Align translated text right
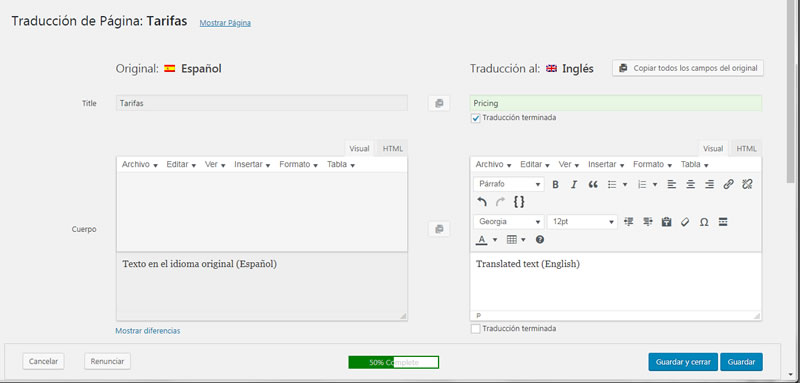This screenshot has width=800, height=383. 709,185
